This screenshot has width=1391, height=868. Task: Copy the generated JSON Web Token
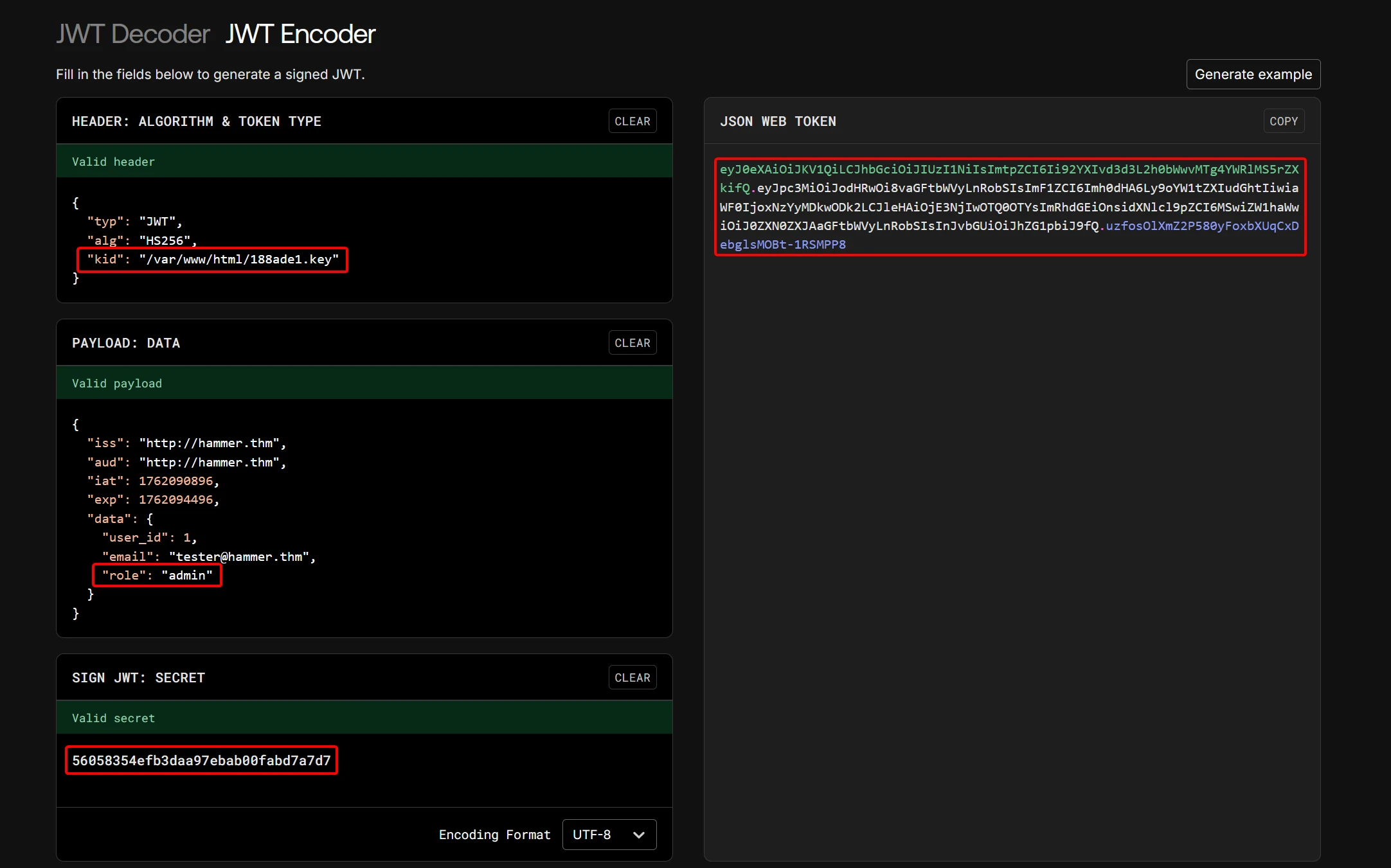[1283, 121]
